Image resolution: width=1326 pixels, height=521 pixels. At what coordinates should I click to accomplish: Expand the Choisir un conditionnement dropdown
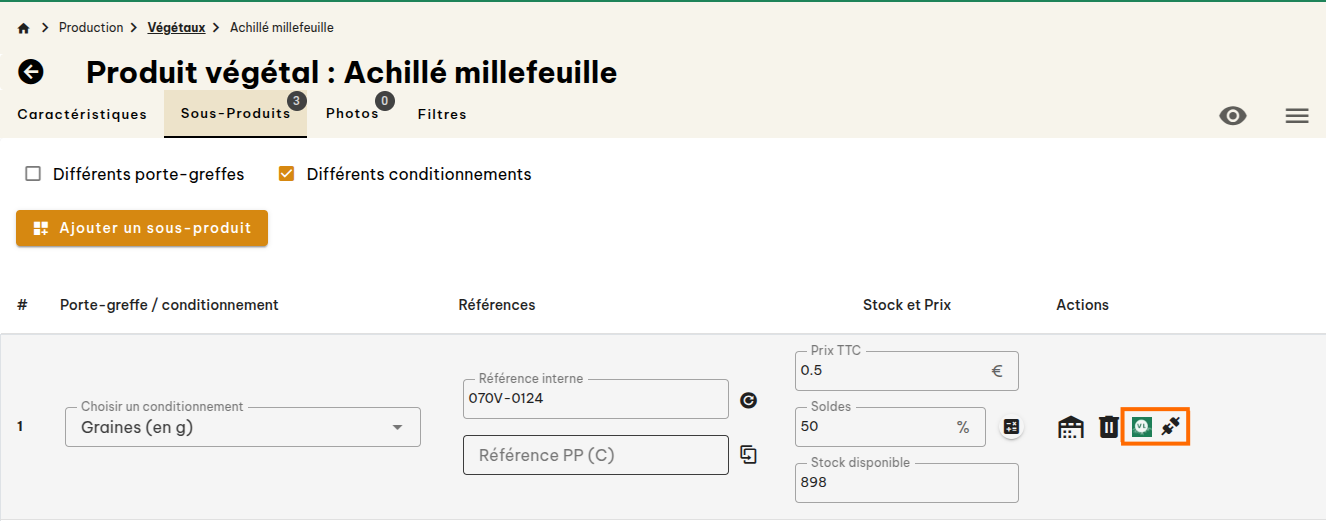click(x=243, y=427)
